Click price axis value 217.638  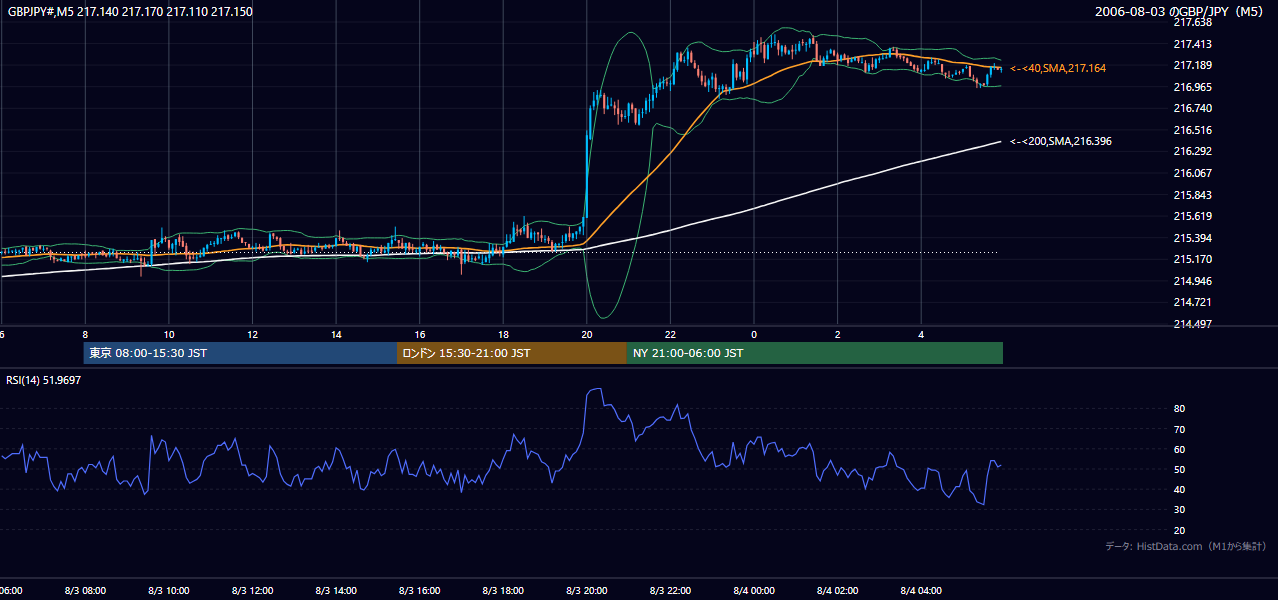[x=1192, y=22]
